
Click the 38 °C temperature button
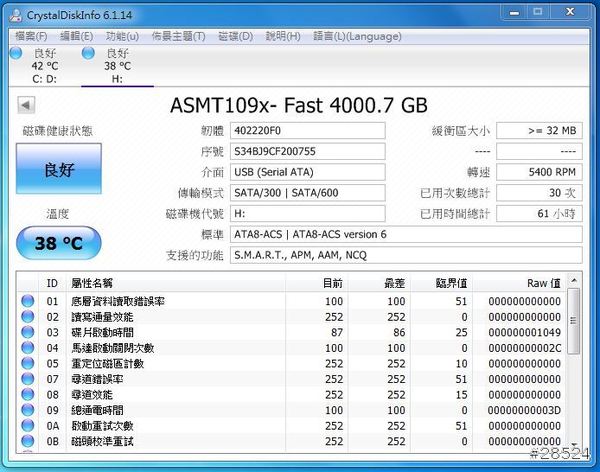(x=59, y=243)
